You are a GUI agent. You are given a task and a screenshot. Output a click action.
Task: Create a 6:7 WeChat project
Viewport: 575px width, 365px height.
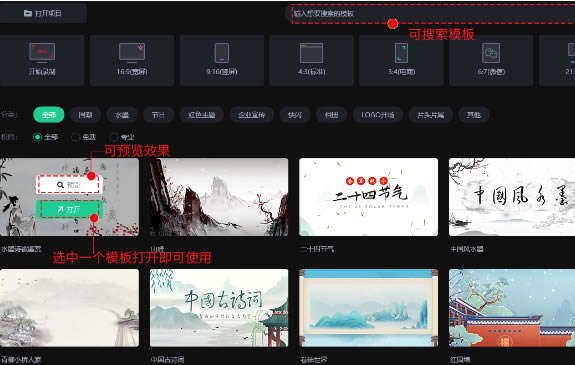tap(491, 61)
